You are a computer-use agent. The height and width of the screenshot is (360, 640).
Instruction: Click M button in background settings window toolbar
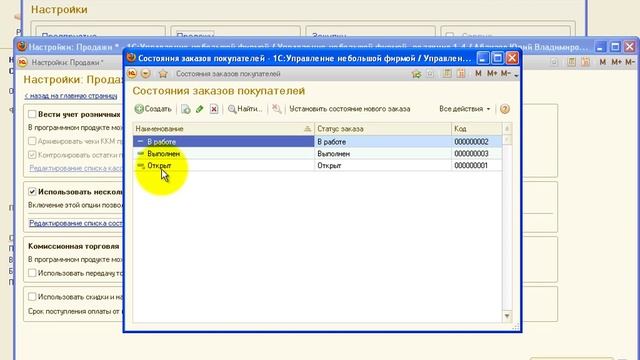602,62
